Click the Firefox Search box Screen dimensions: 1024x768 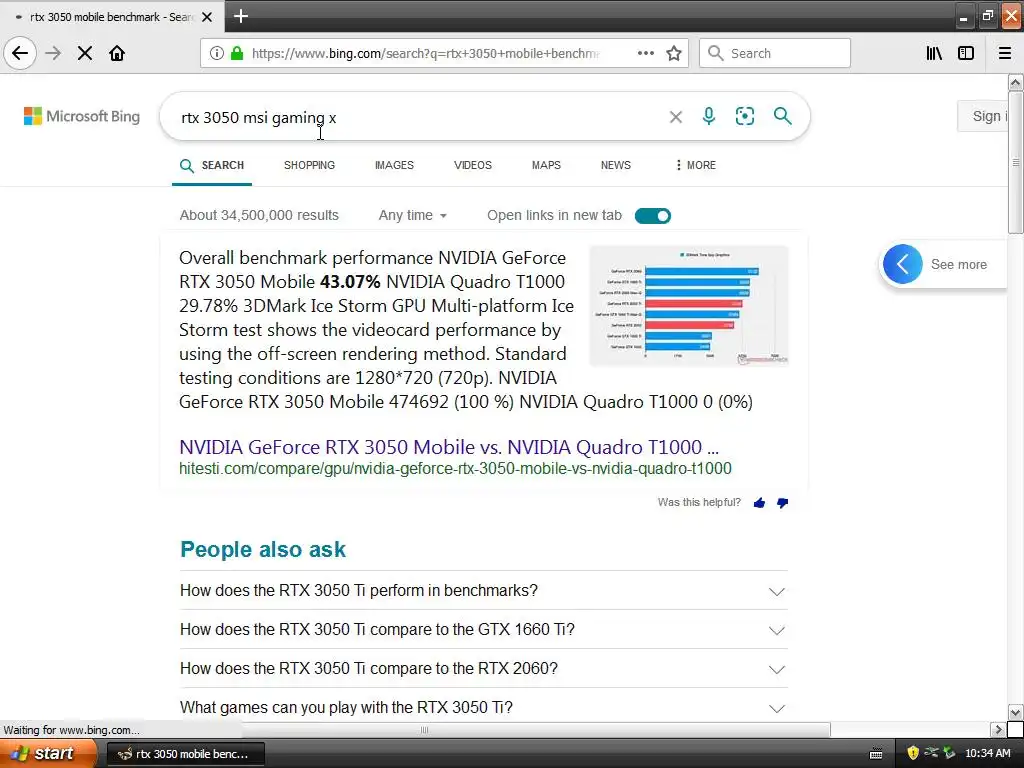(x=775, y=53)
